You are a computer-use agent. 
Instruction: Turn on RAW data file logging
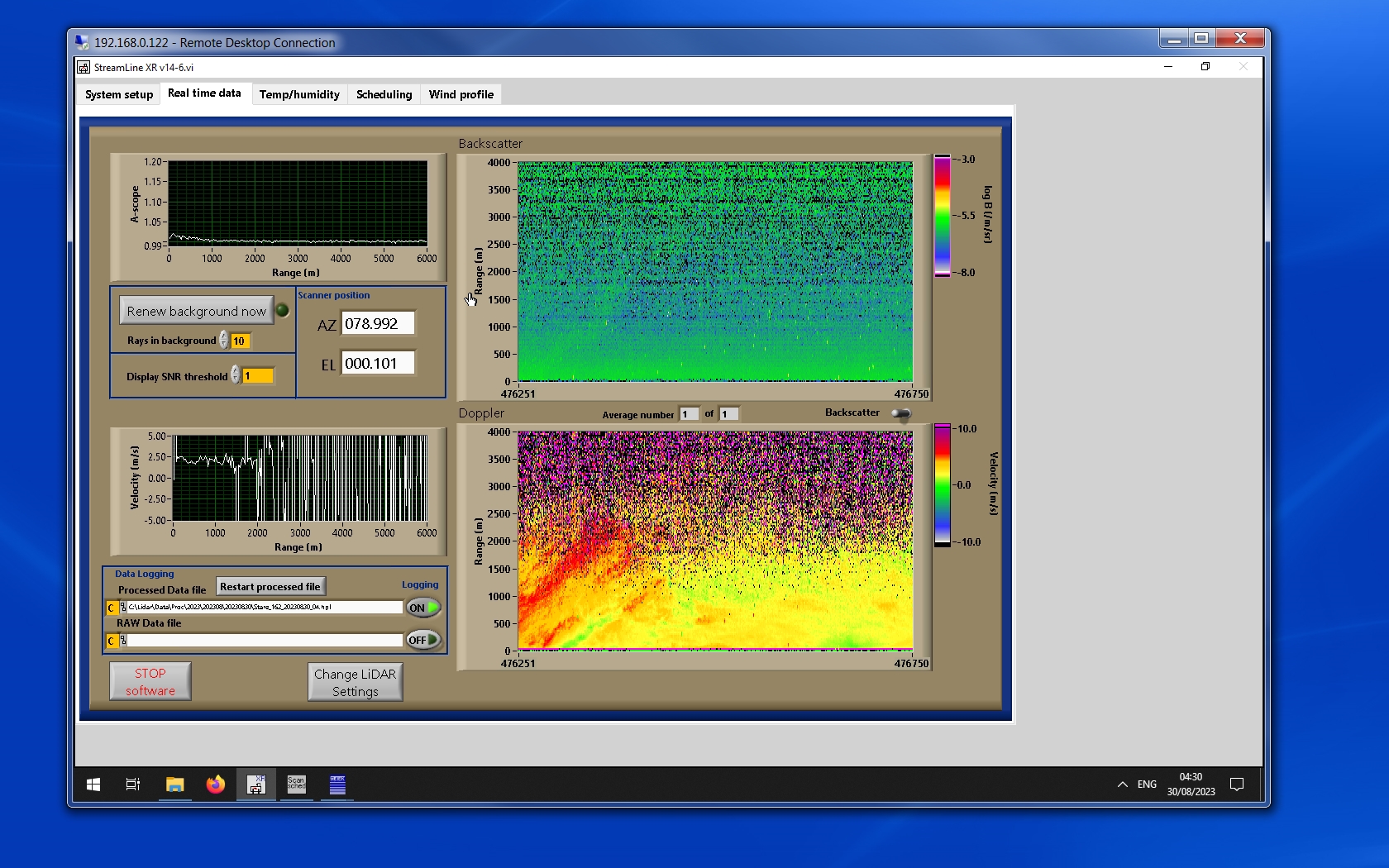click(x=422, y=640)
